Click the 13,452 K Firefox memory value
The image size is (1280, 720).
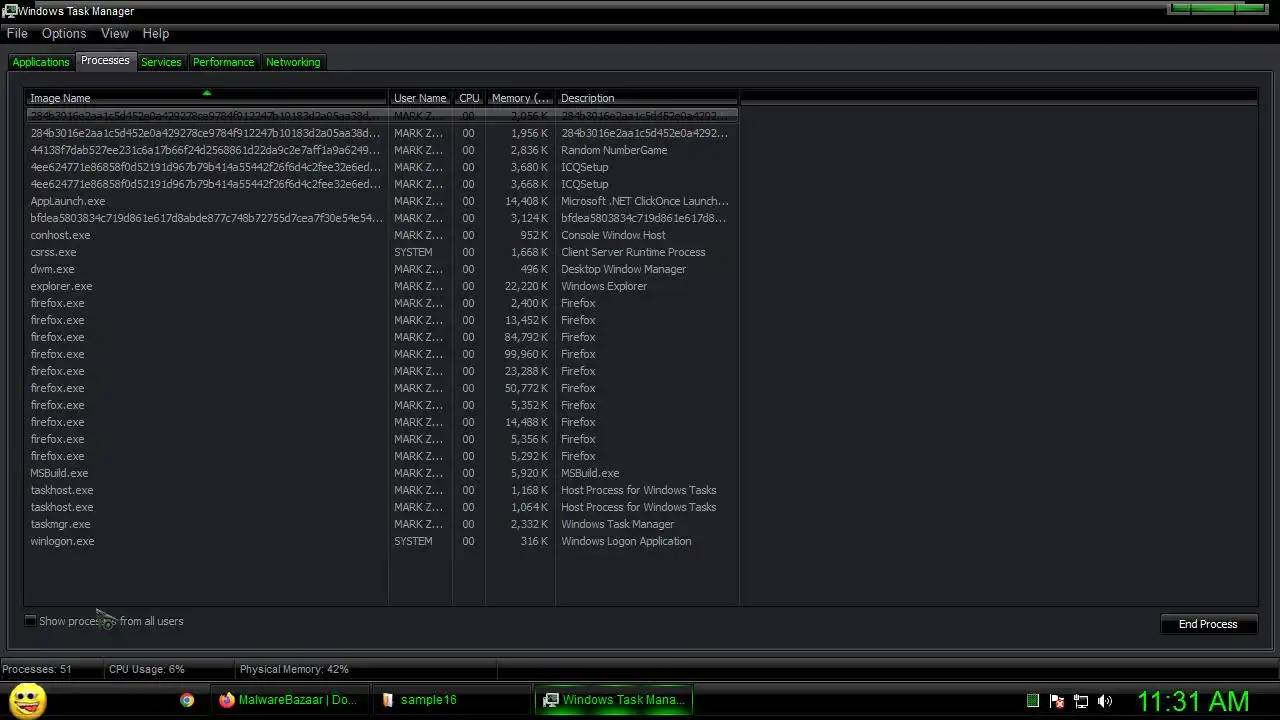(526, 320)
